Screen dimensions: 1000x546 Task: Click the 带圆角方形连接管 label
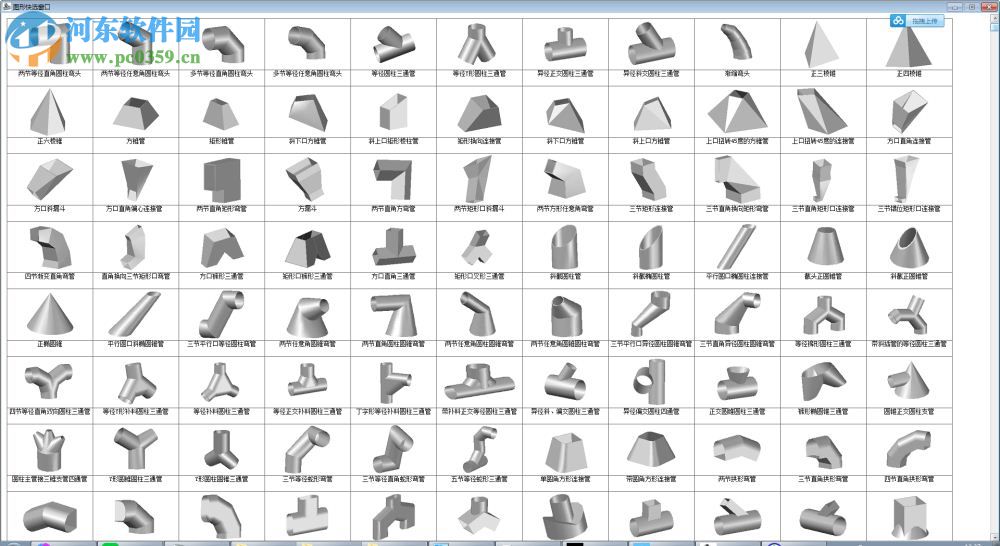651,479
